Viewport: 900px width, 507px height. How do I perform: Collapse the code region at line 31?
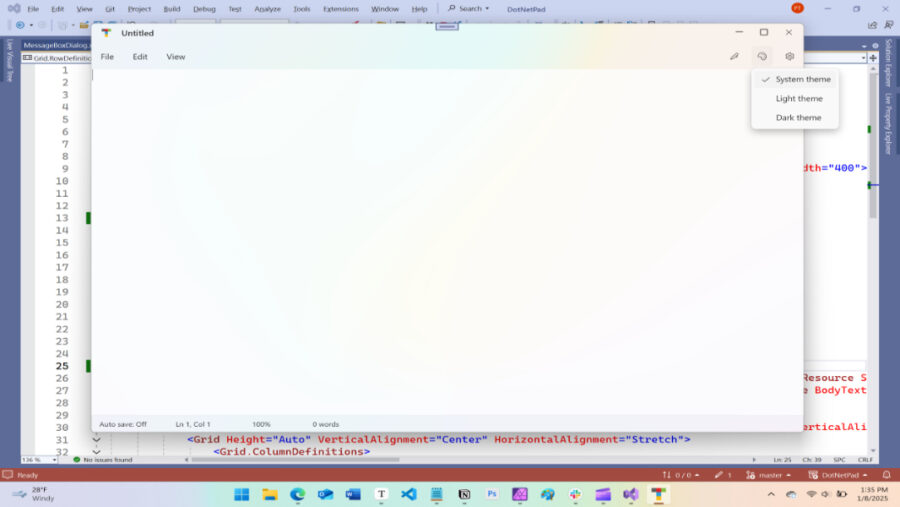tap(96, 440)
